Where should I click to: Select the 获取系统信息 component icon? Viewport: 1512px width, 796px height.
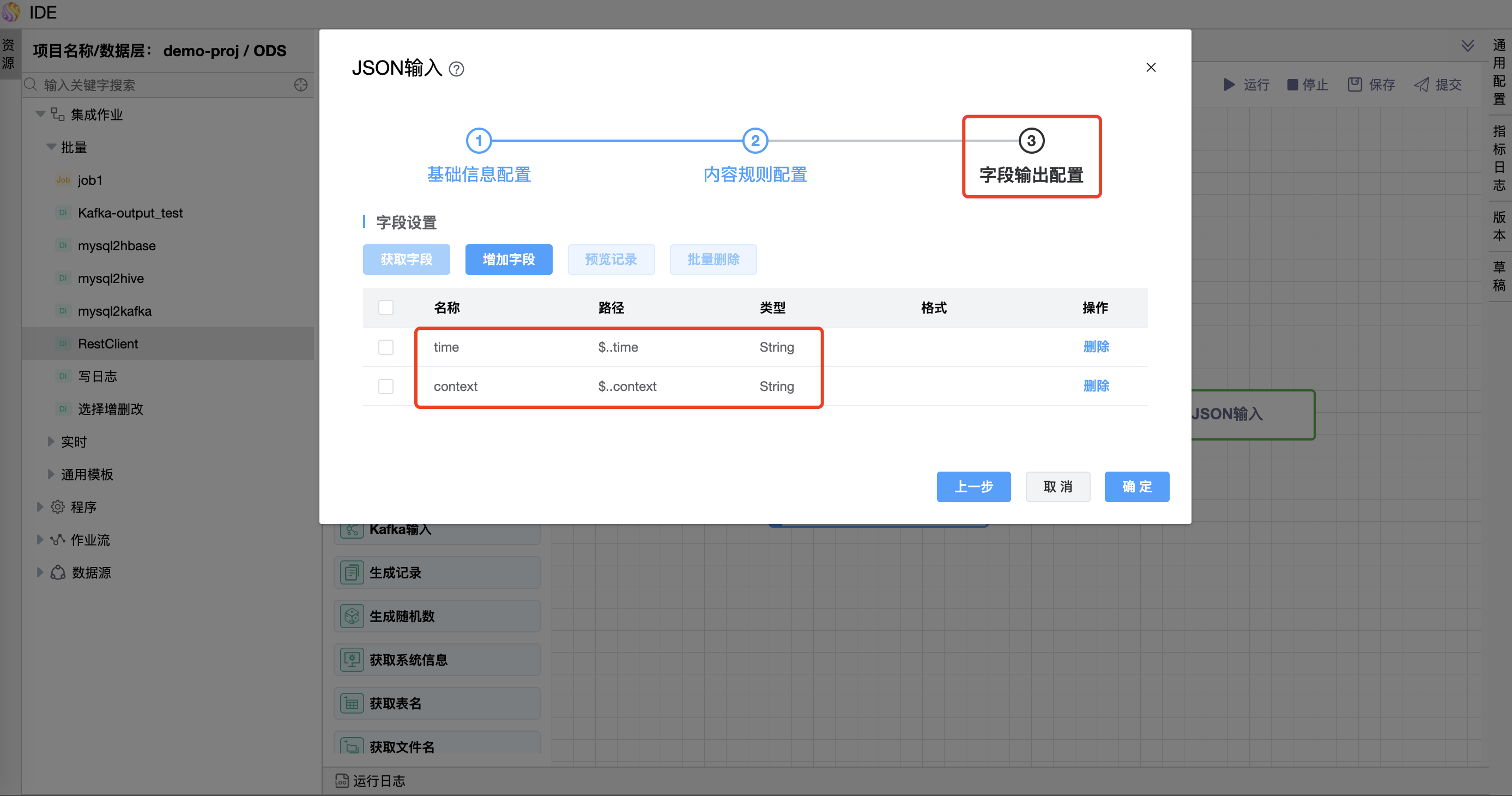352,659
